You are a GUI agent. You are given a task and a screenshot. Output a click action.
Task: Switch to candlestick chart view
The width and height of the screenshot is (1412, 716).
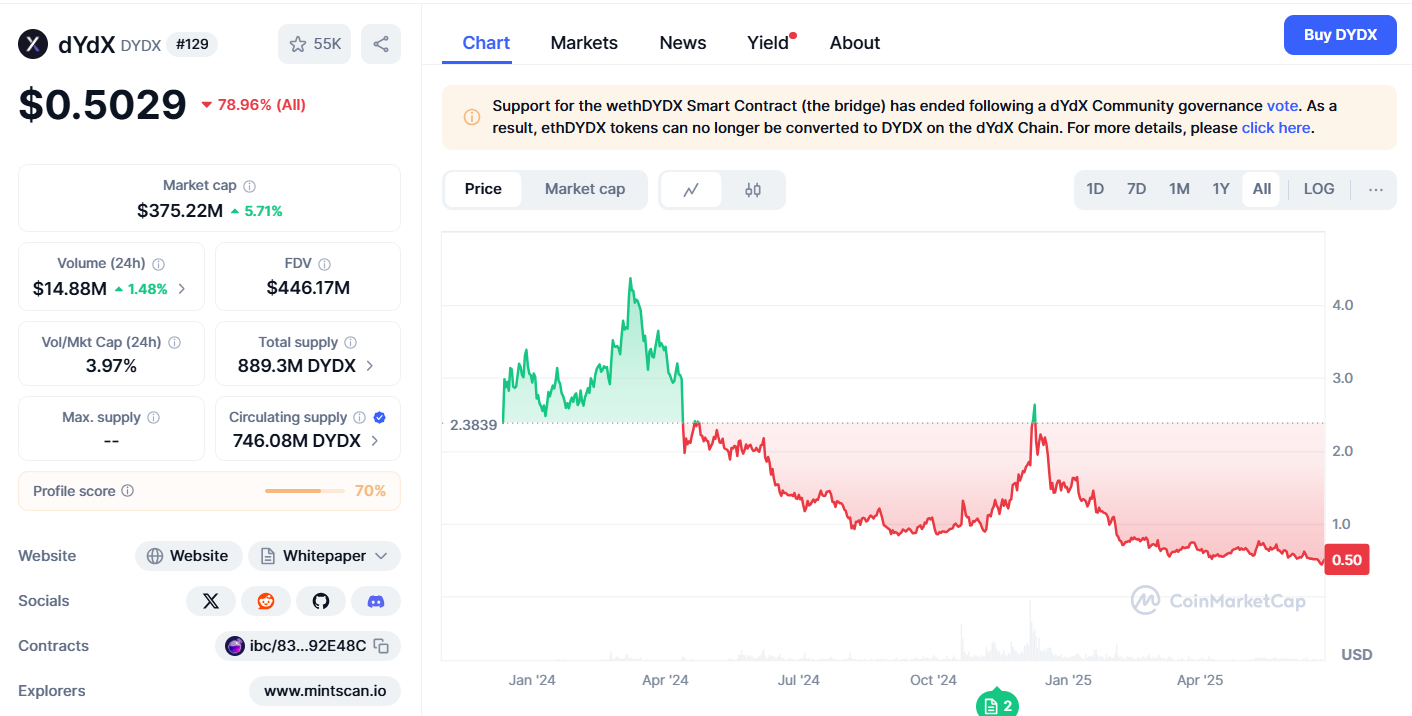(x=753, y=189)
